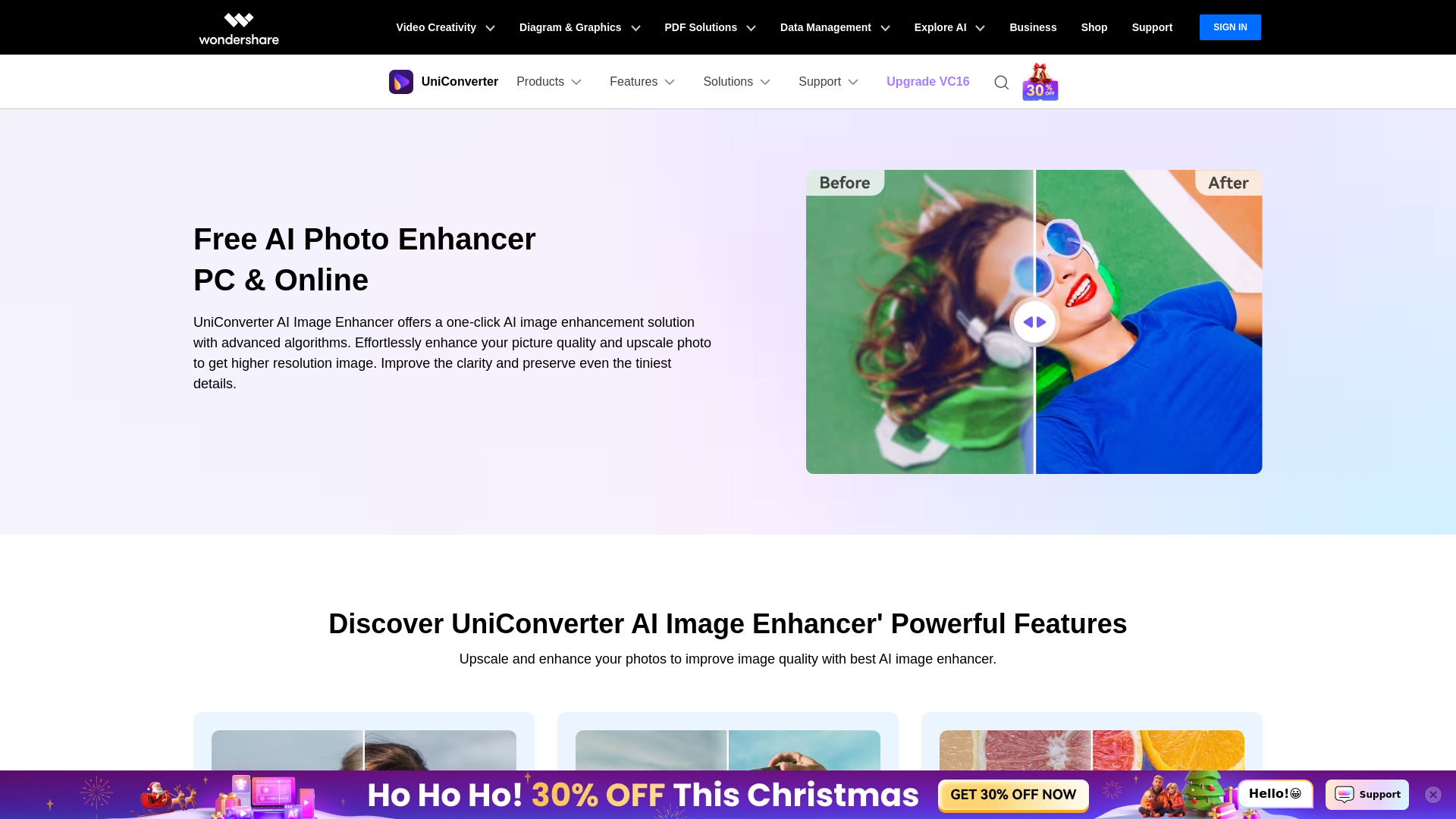This screenshot has width=1456, height=819.
Task: Select the Data Management menu
Action: pos(834,27)
